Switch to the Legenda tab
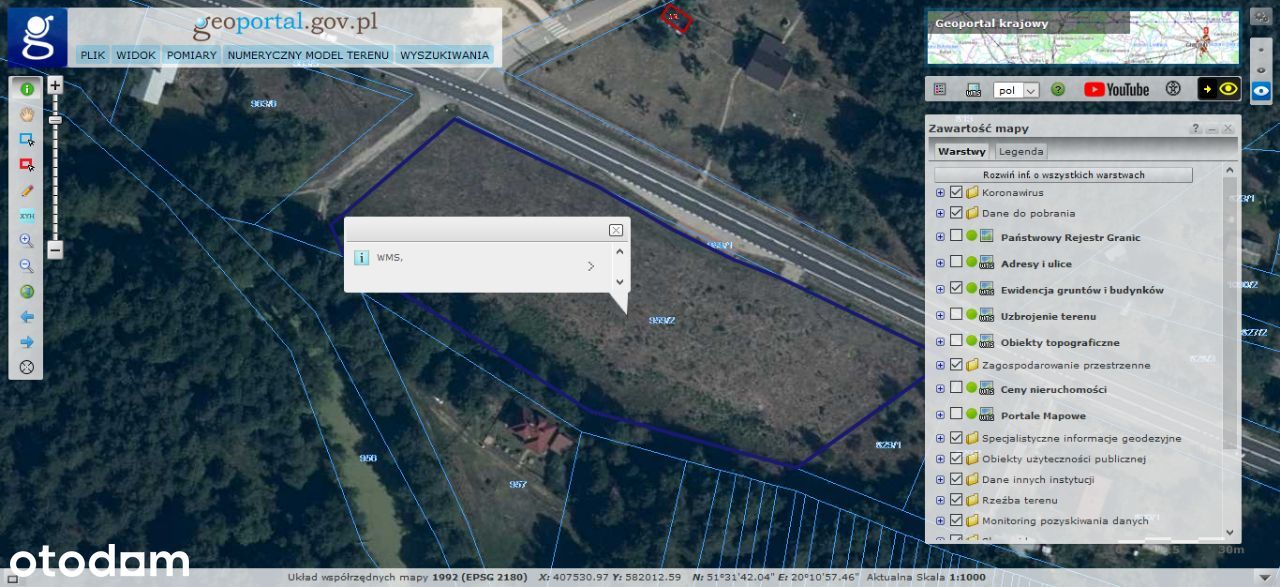 (x=1021, y=152)
